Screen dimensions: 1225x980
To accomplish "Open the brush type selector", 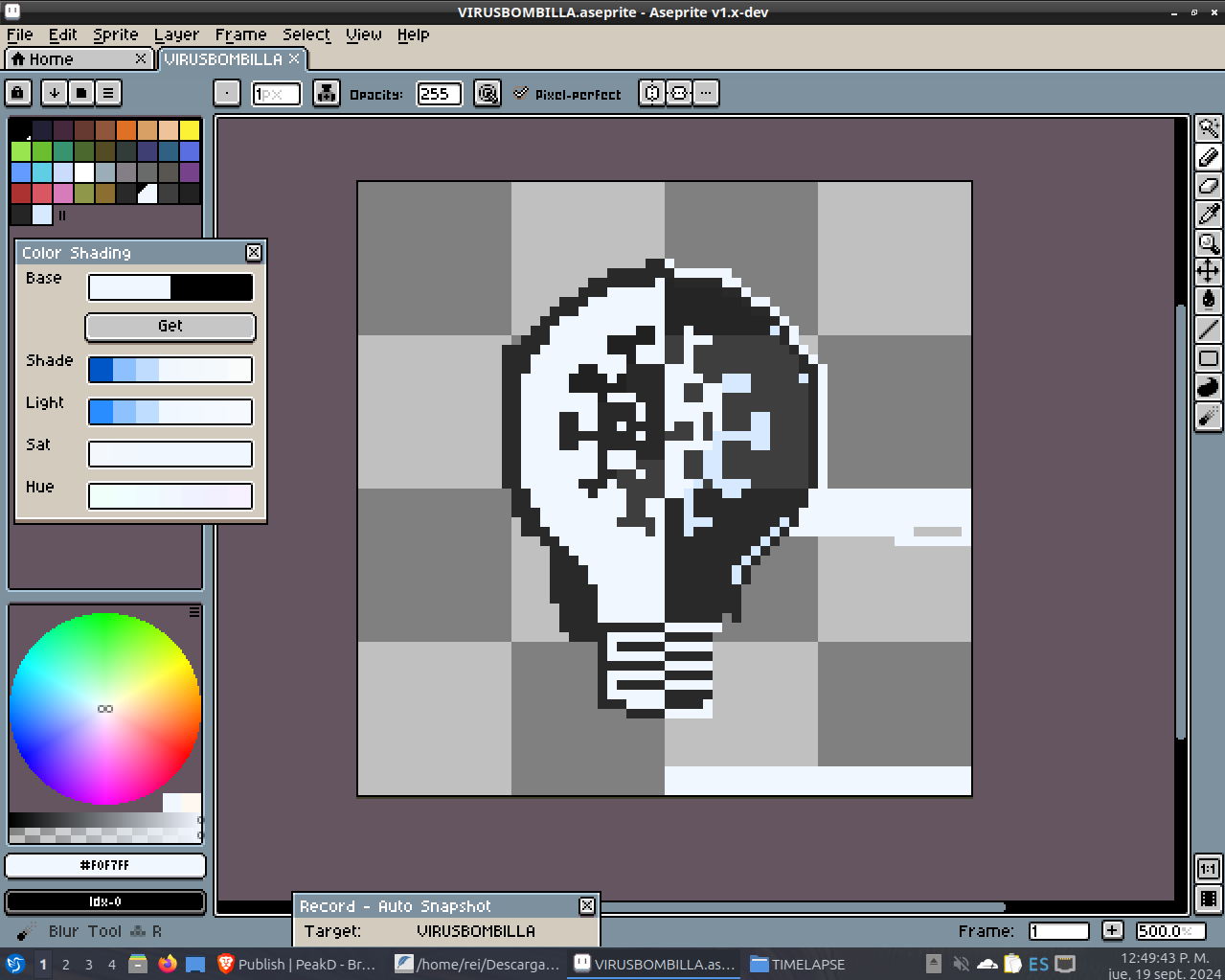I will (x=227, y=93).
